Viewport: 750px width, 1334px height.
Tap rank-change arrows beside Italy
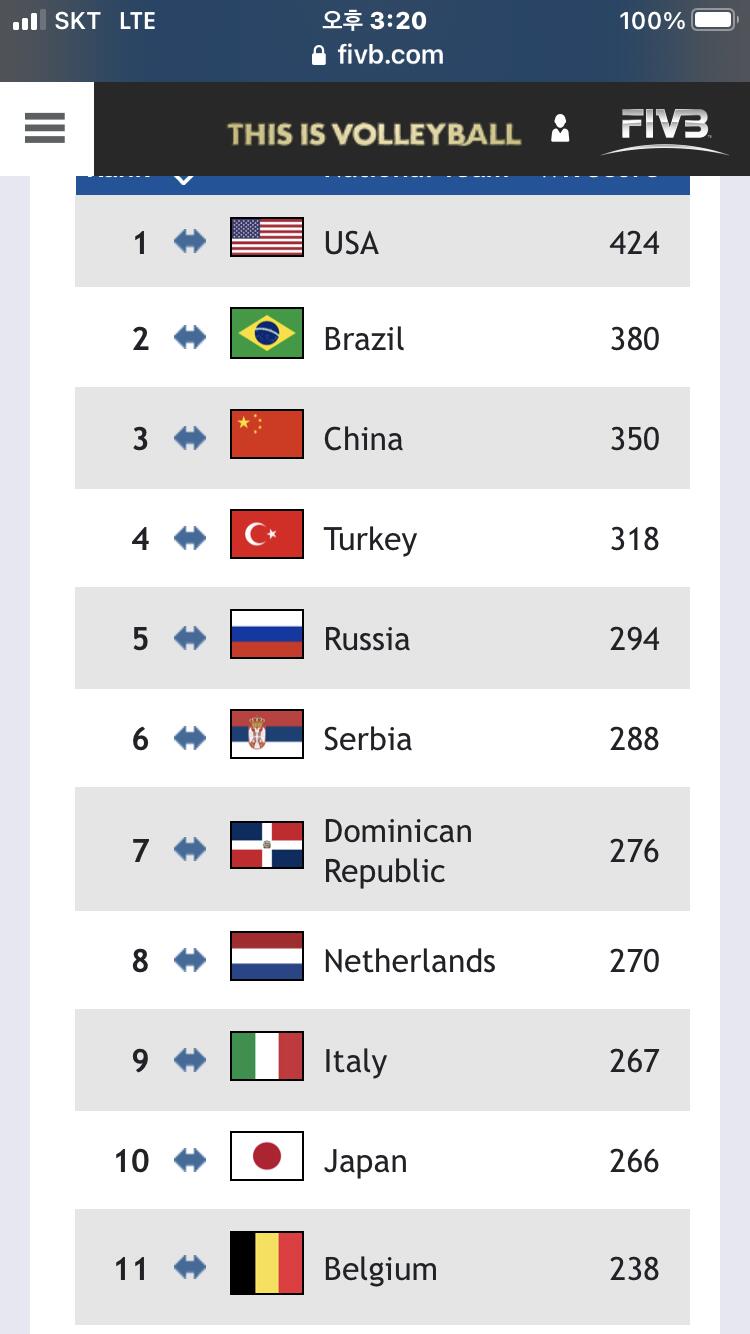point(190,1060)
